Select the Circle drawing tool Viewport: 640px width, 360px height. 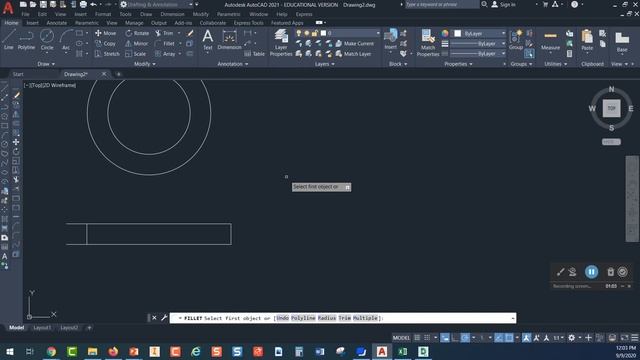(47, 40)
